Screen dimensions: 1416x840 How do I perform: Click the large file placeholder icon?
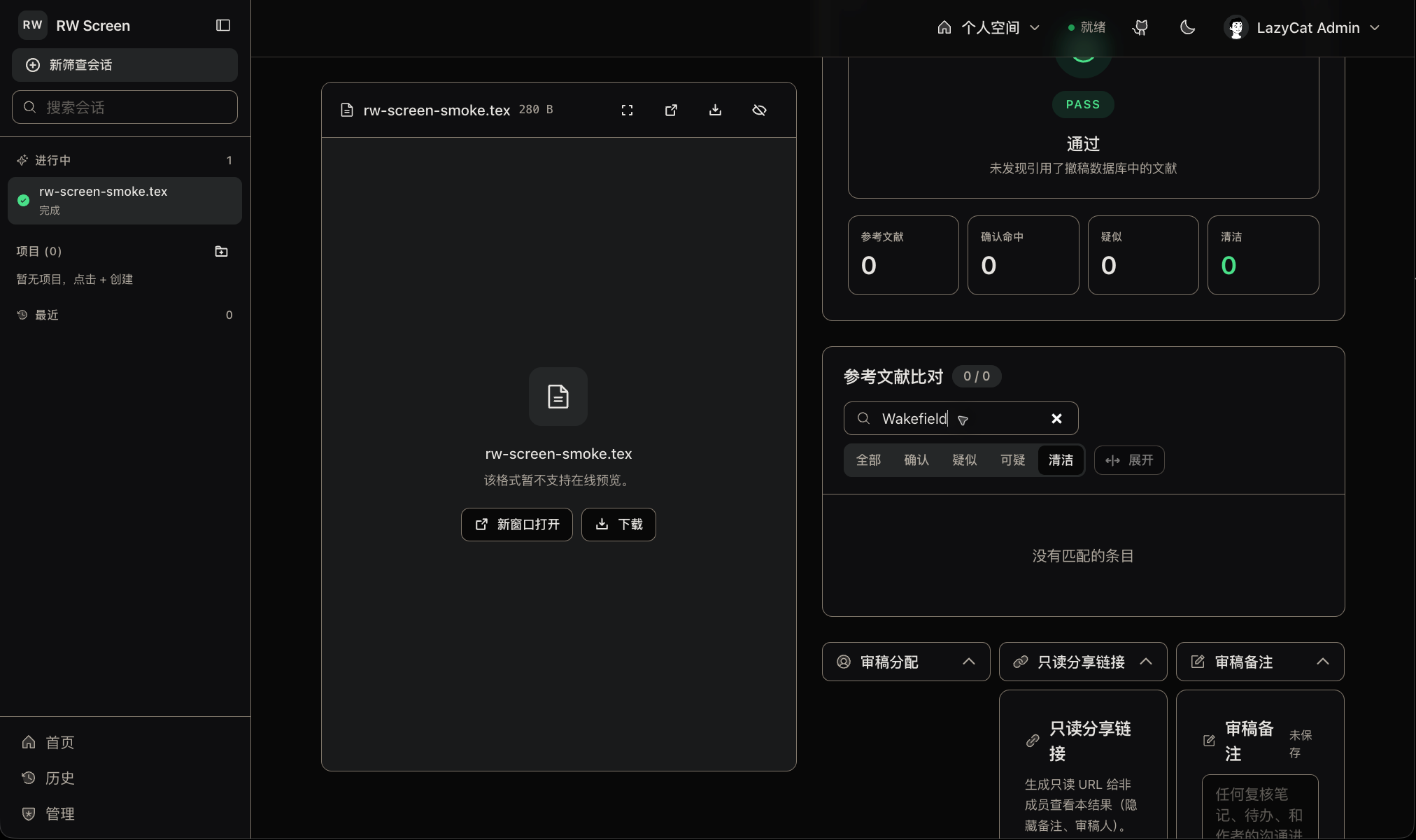click(558, 397)
